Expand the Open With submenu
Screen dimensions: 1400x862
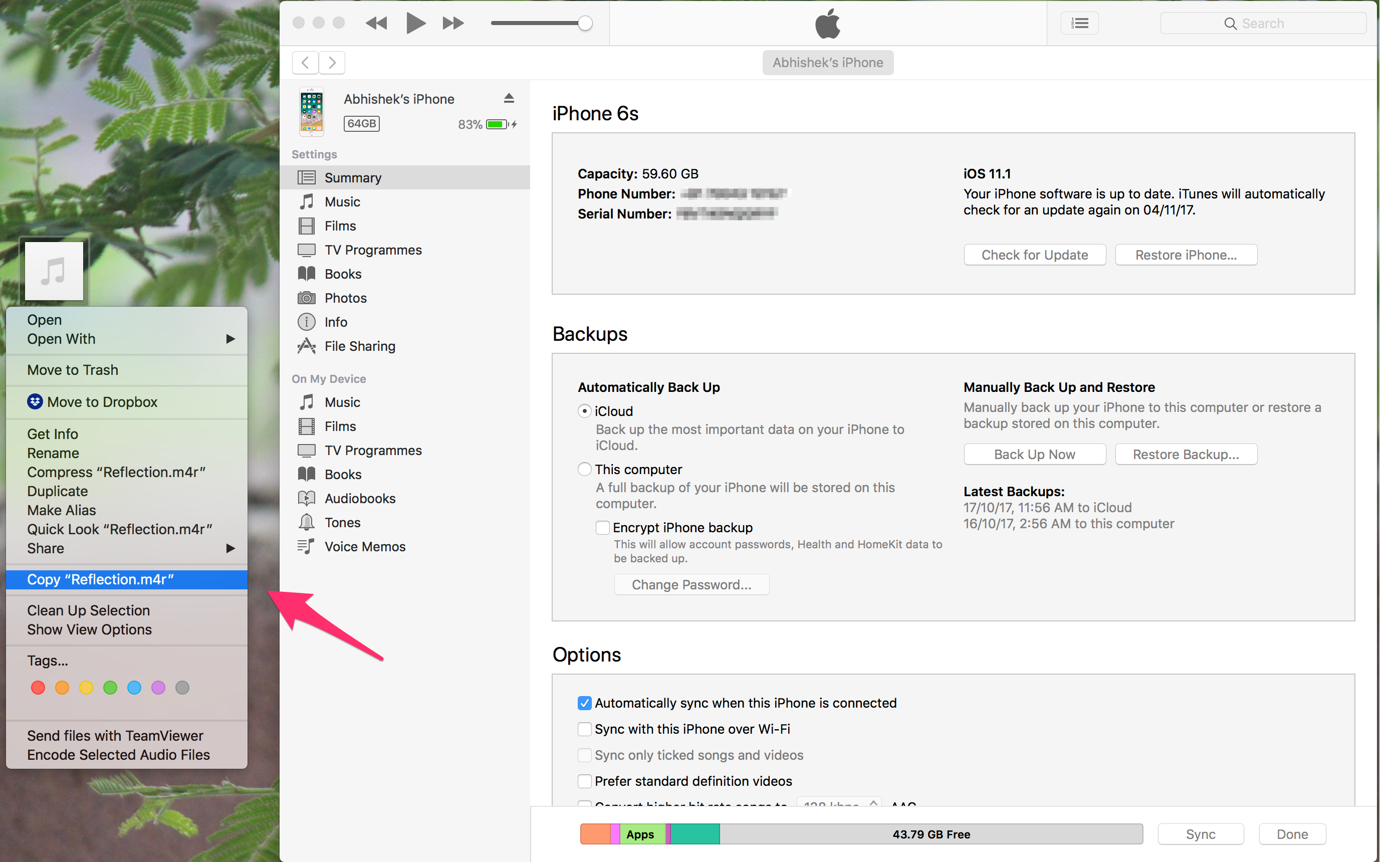(127, 339)
